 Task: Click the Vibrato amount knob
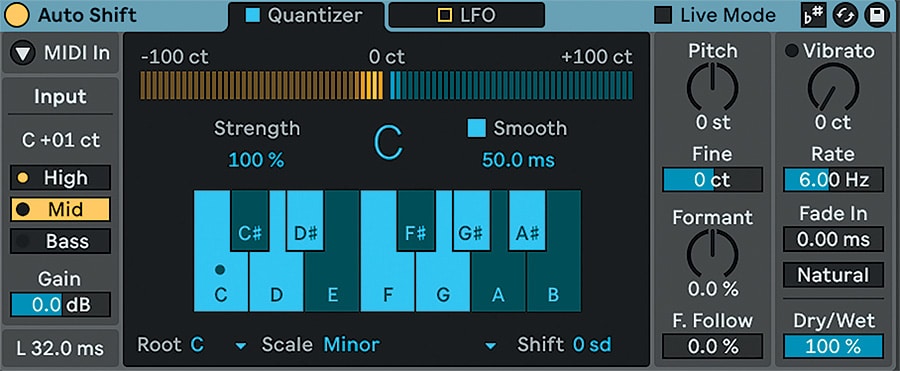click(x=833, y=87)
